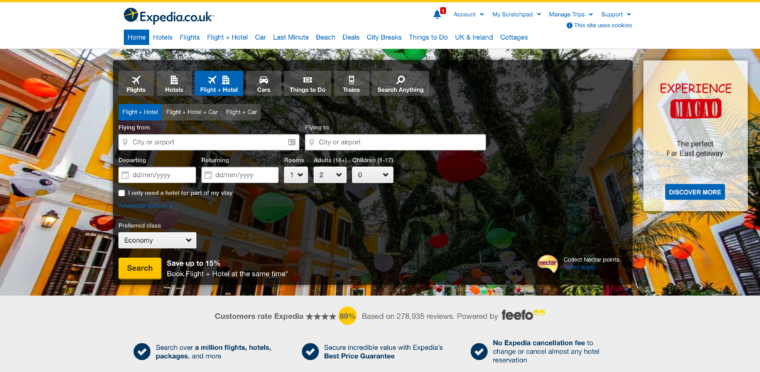760x372 pixels.
Task: Open the Search Anything tab
Action: coord(400,83)
